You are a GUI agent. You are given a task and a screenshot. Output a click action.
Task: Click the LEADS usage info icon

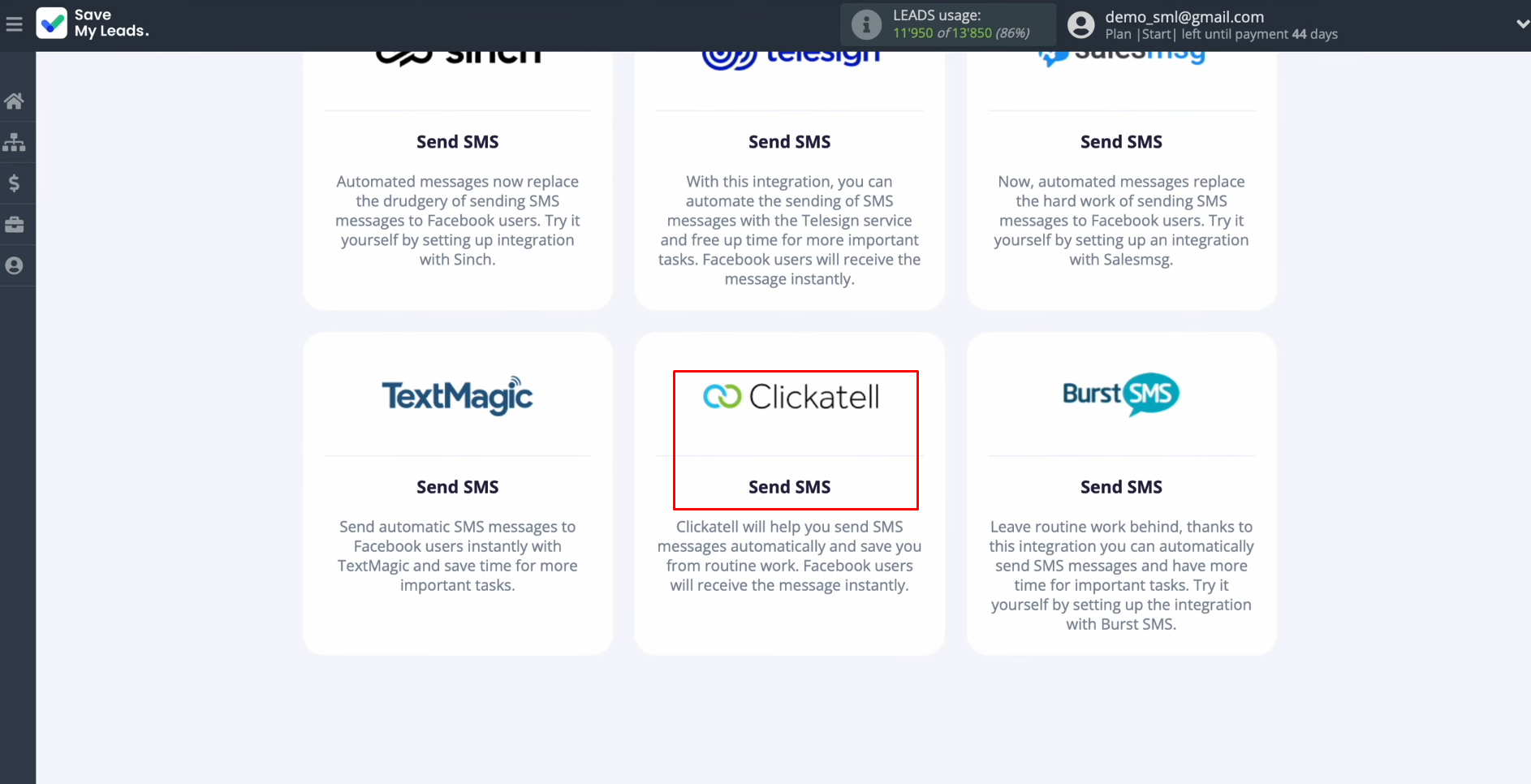(866, 25)
